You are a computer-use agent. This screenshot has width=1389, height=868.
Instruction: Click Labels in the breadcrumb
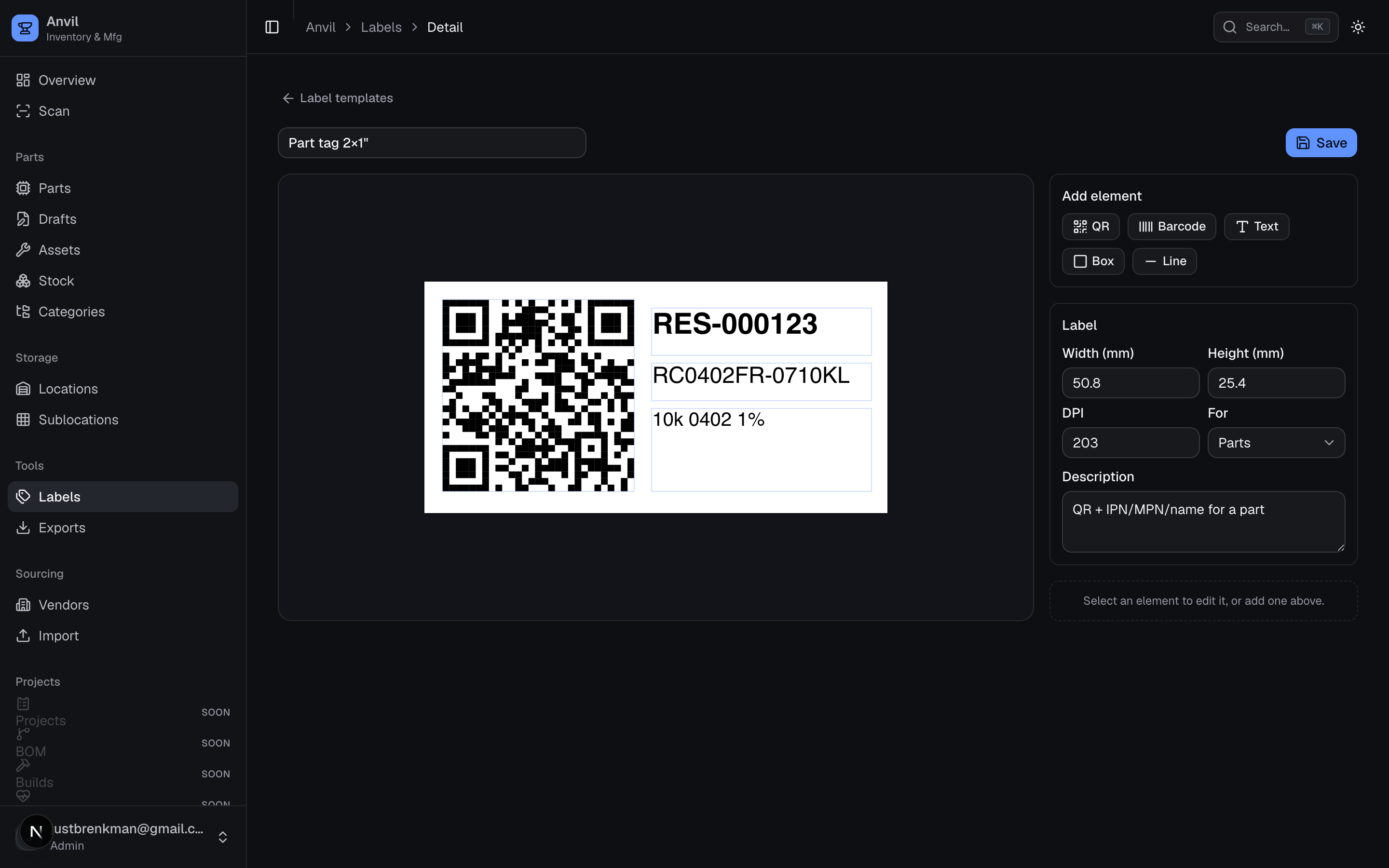point(381,27)
